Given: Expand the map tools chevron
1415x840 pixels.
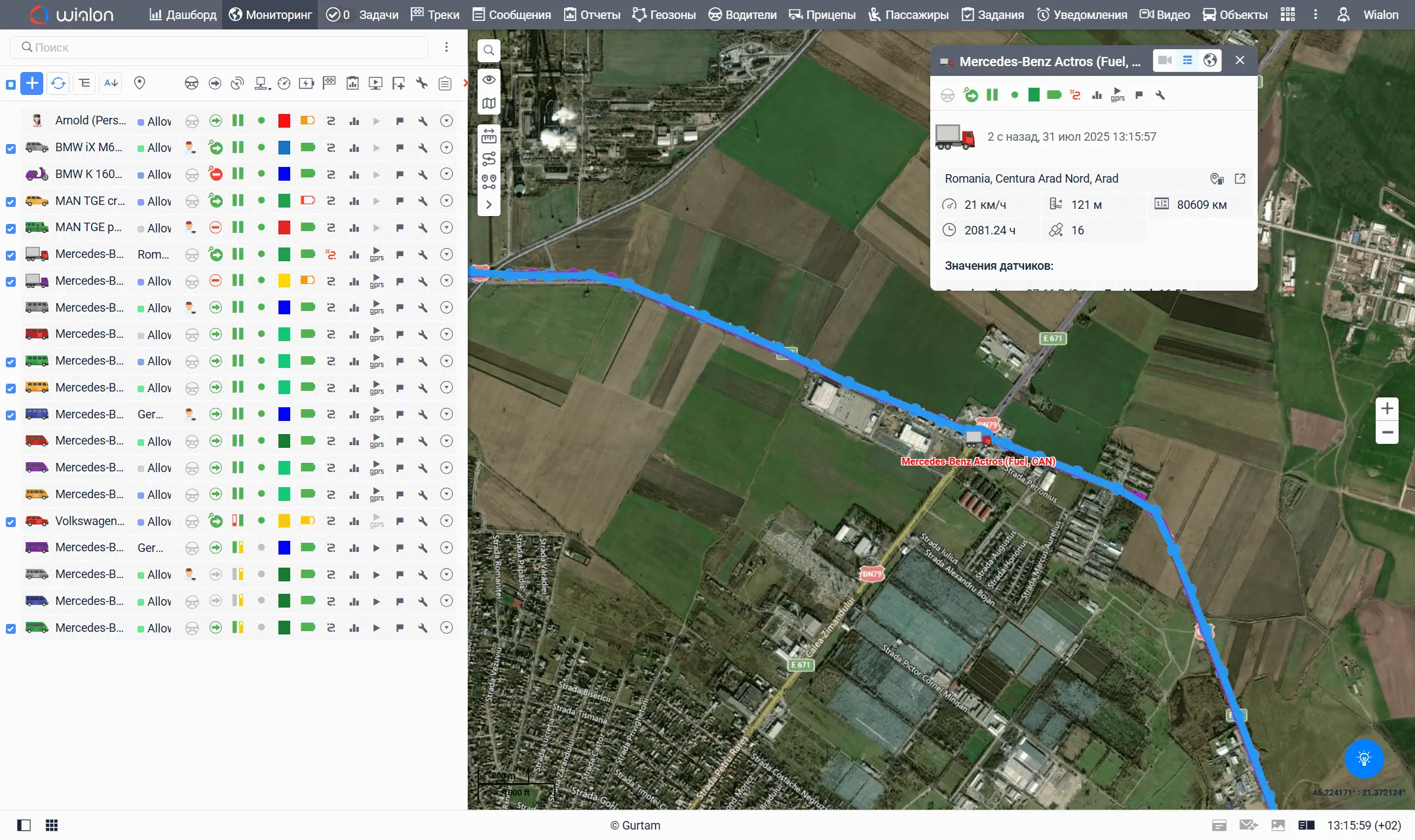Looking at the screenshot, I should tap(489, 204).
